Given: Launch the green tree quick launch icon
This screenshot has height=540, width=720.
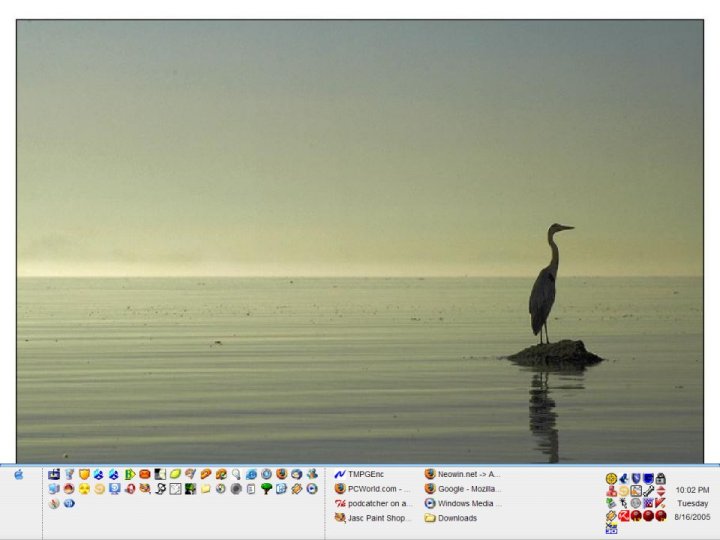Looking at the screenshot, I should (x=266, y=489).
